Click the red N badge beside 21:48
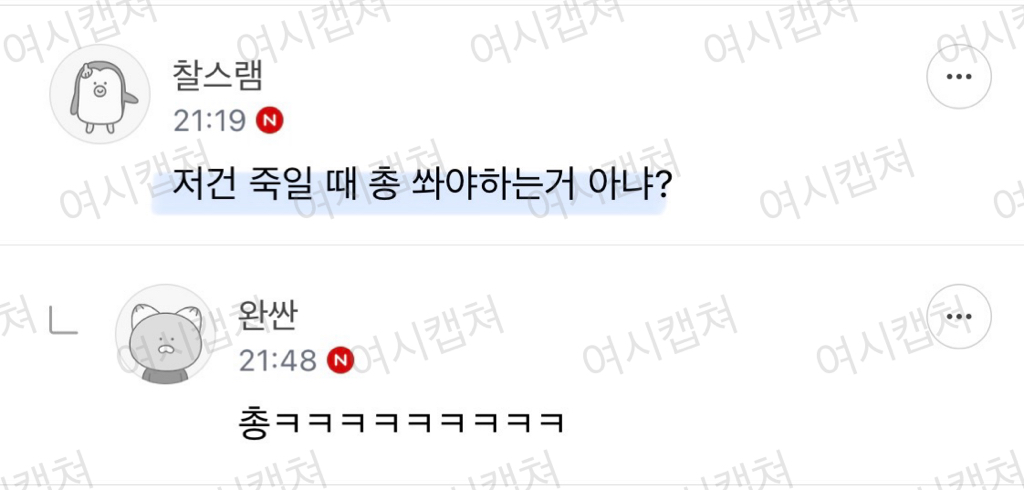The height and width of the screenshot is (490, 1024). click(340, 361)
